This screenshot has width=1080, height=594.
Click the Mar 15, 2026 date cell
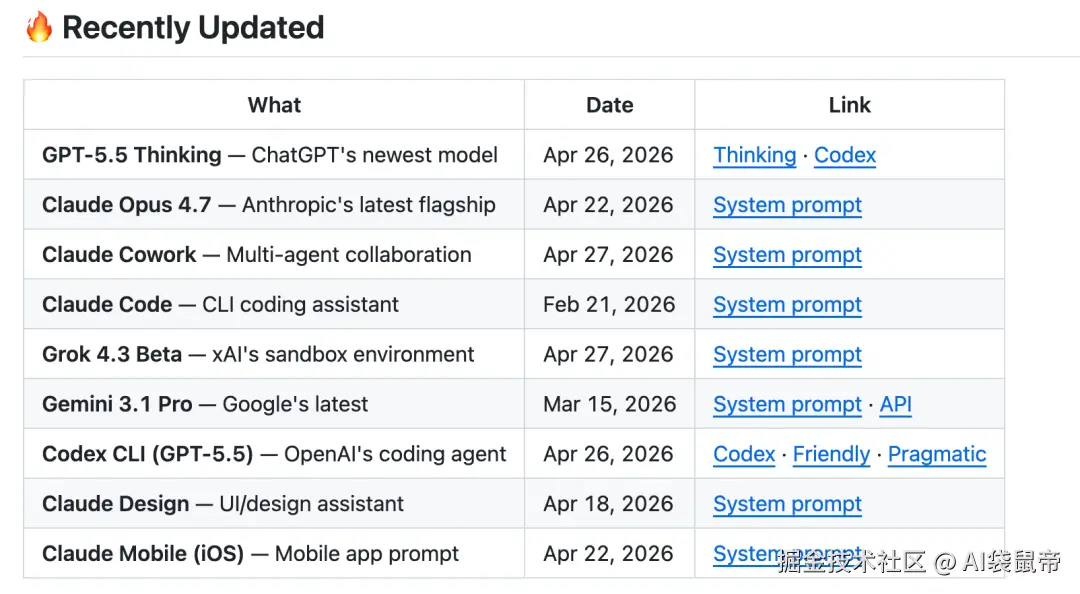tap(610, 404)
